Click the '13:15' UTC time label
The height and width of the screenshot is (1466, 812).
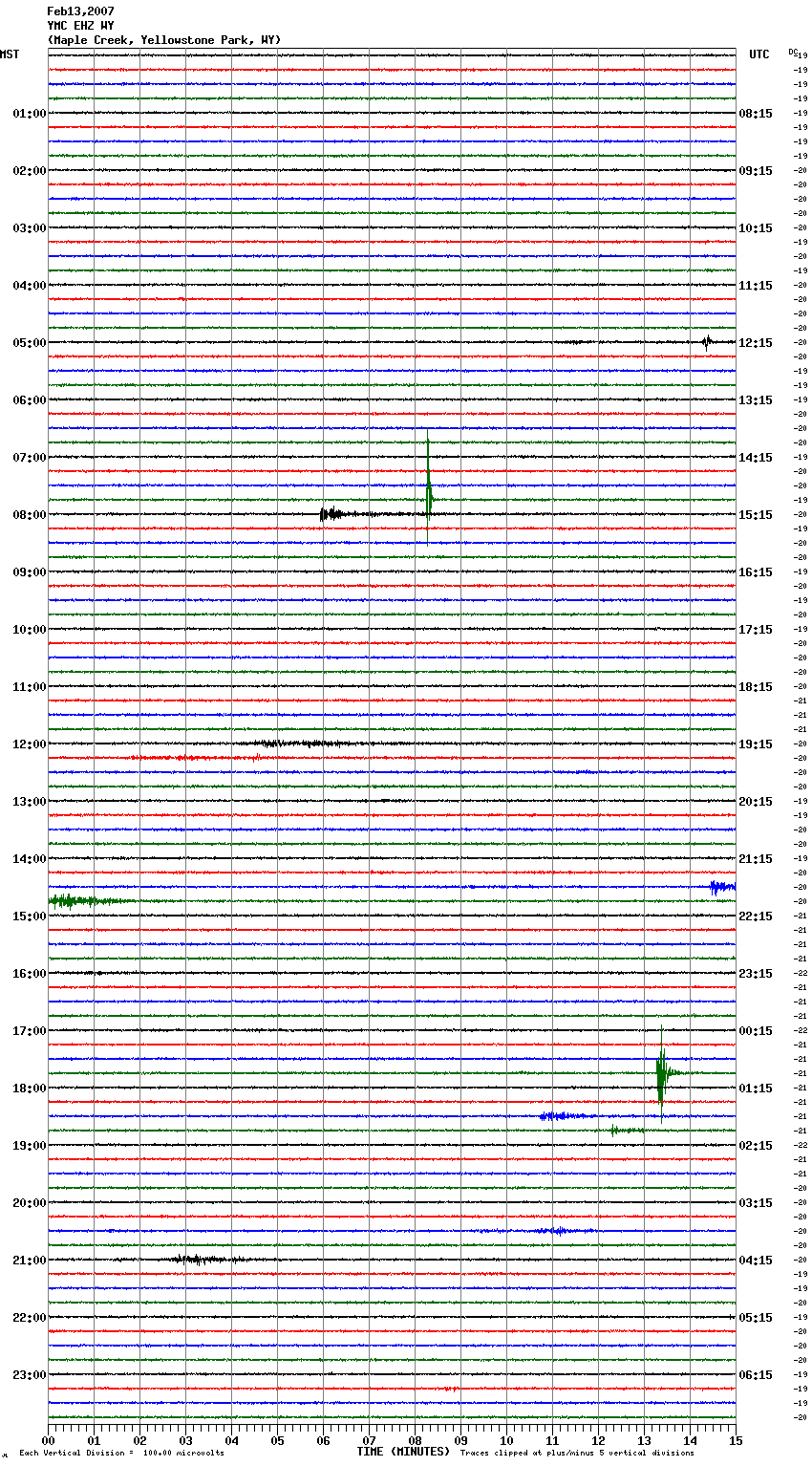[756, 400]
